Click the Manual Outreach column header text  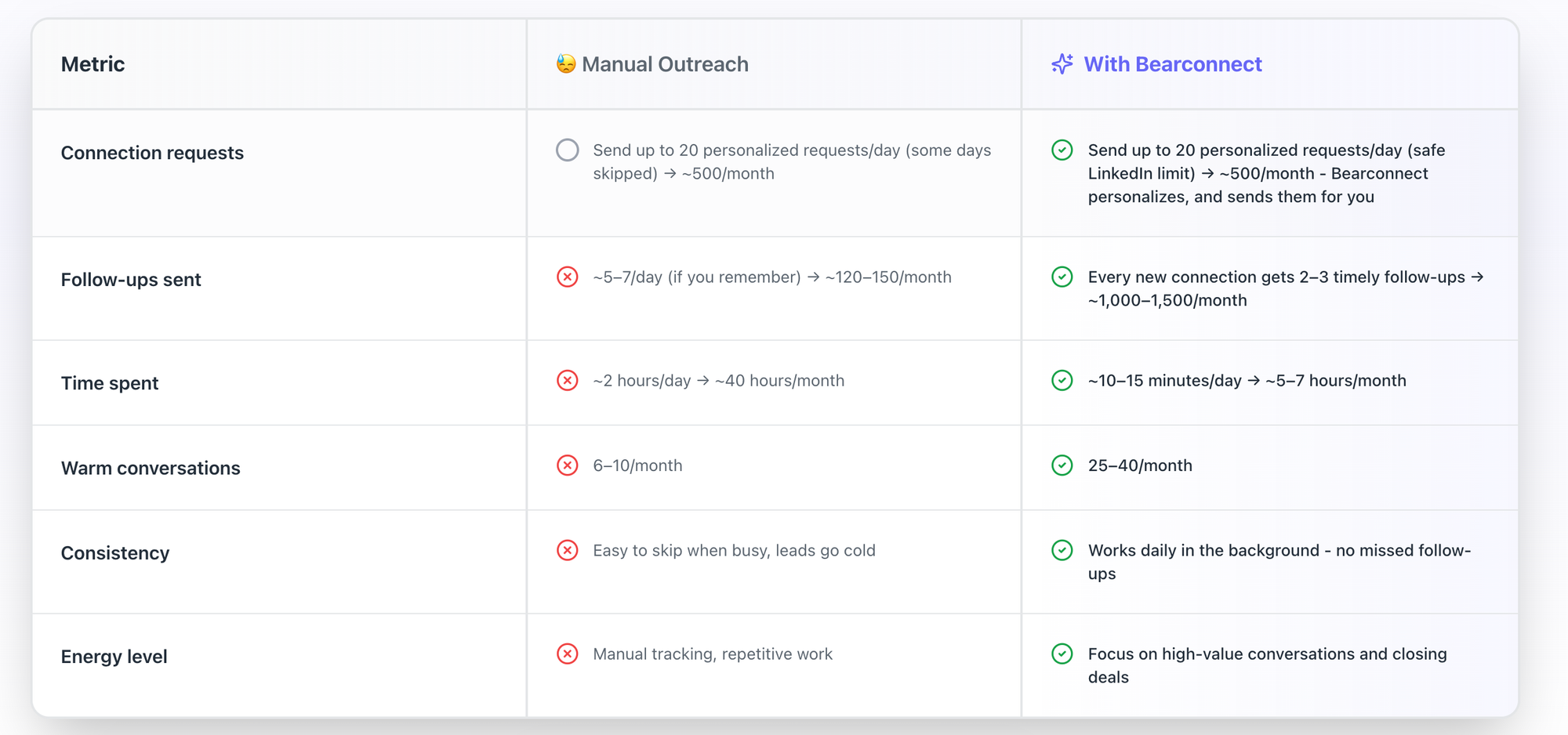click(x=665, y=64)
